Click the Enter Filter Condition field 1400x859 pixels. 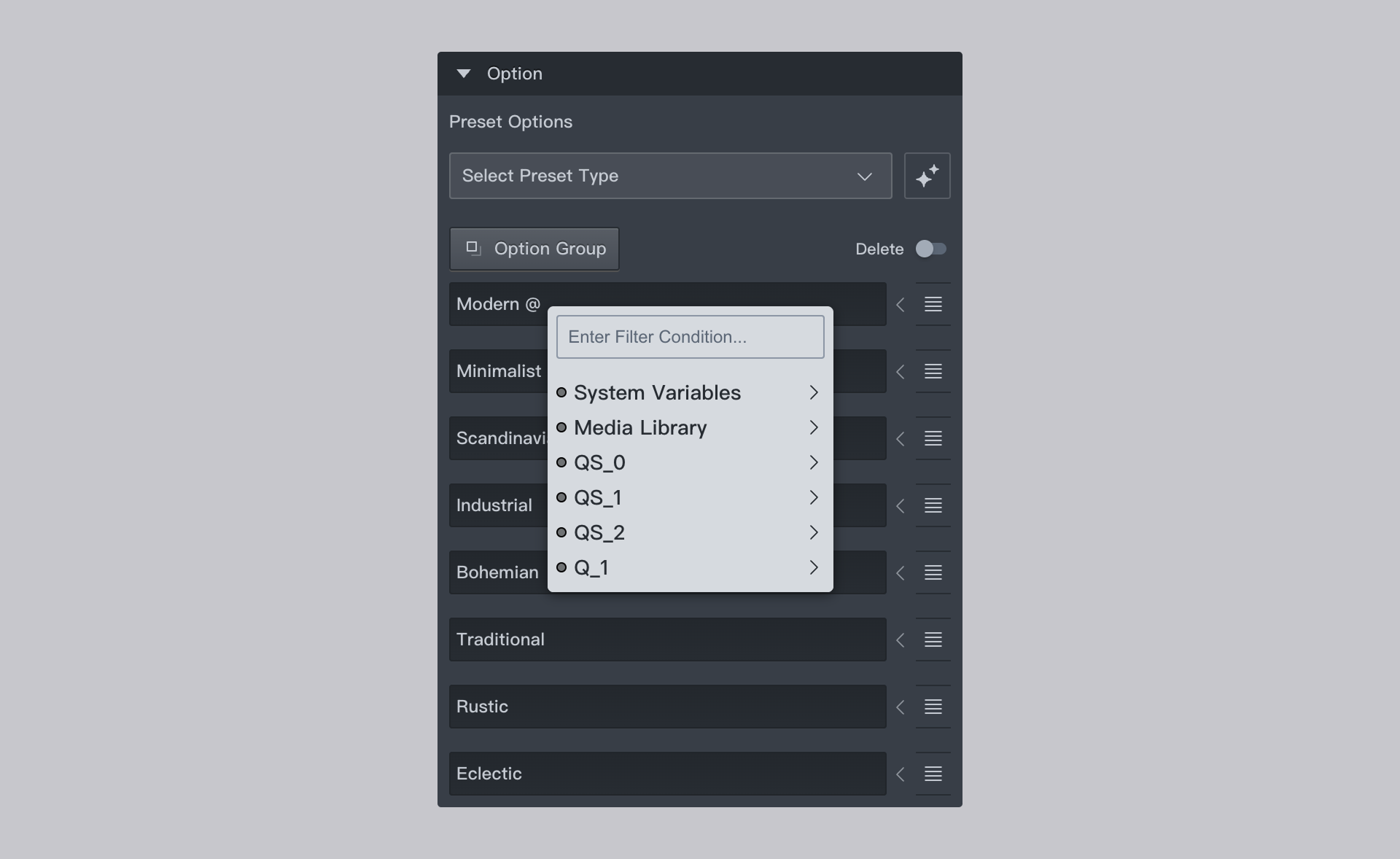point(690,337)
